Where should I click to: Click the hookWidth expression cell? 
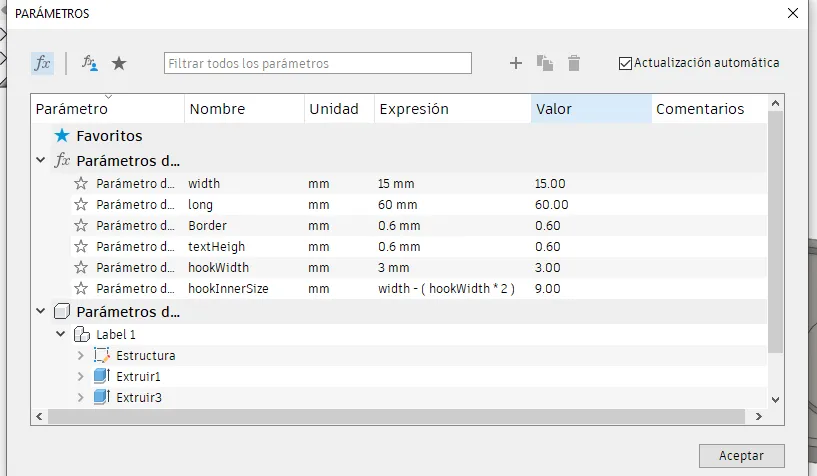[x=394, y=268]
